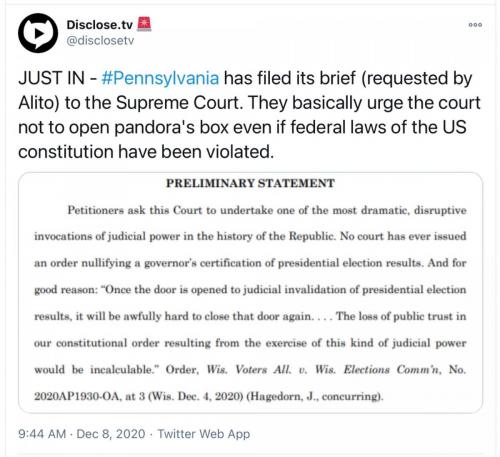Click the Disclose.tv display name
The height and width of the screenshot is (457, 500).
99,24
